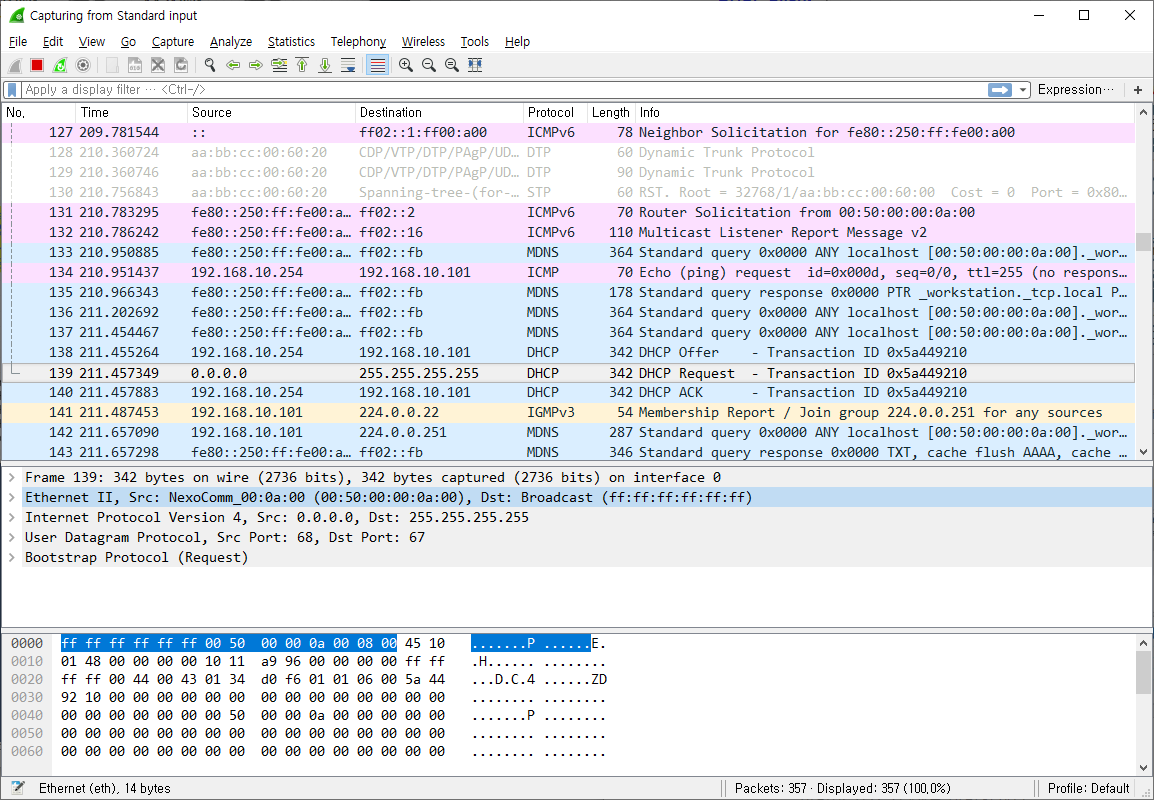The height and width of the screenshot is (800, 1154).
Task: Open Find Packet magnifier tool
Action: pos(210,66)
